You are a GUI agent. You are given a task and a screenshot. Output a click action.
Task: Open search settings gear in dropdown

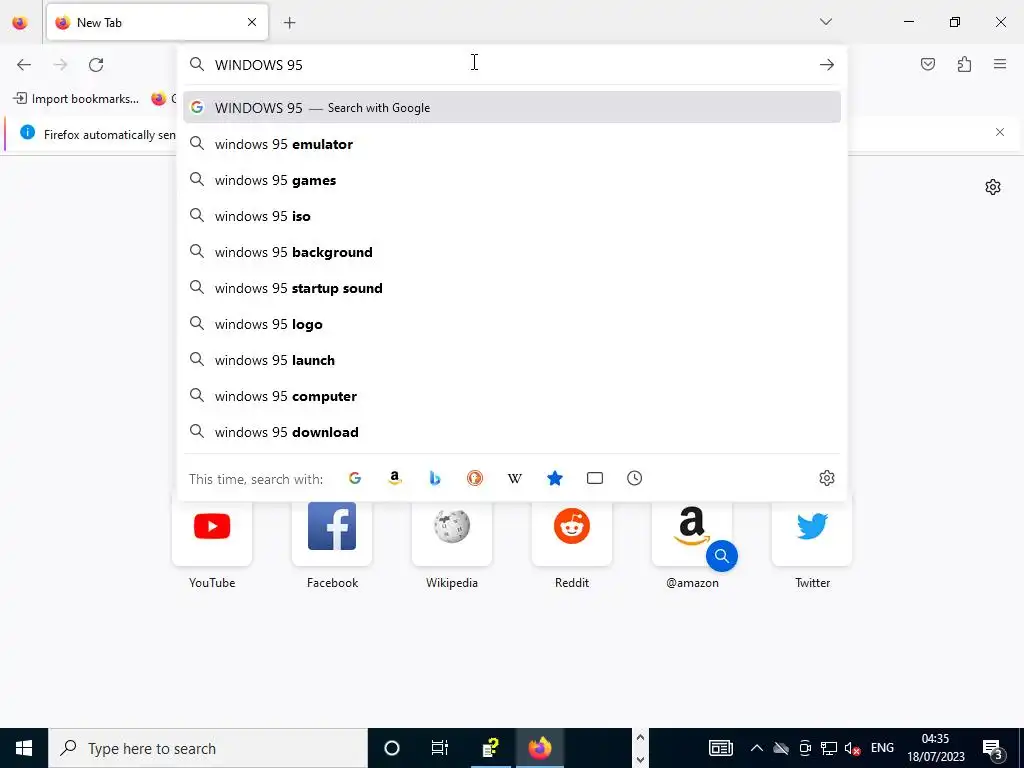[x=827, y=478]
